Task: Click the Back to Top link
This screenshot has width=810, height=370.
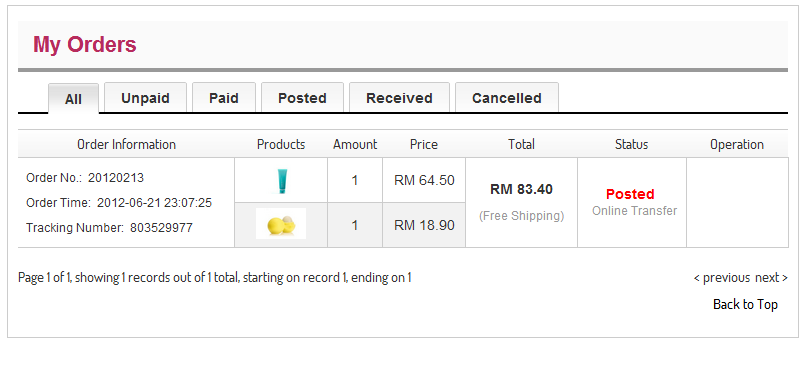Action: [745, 304]
